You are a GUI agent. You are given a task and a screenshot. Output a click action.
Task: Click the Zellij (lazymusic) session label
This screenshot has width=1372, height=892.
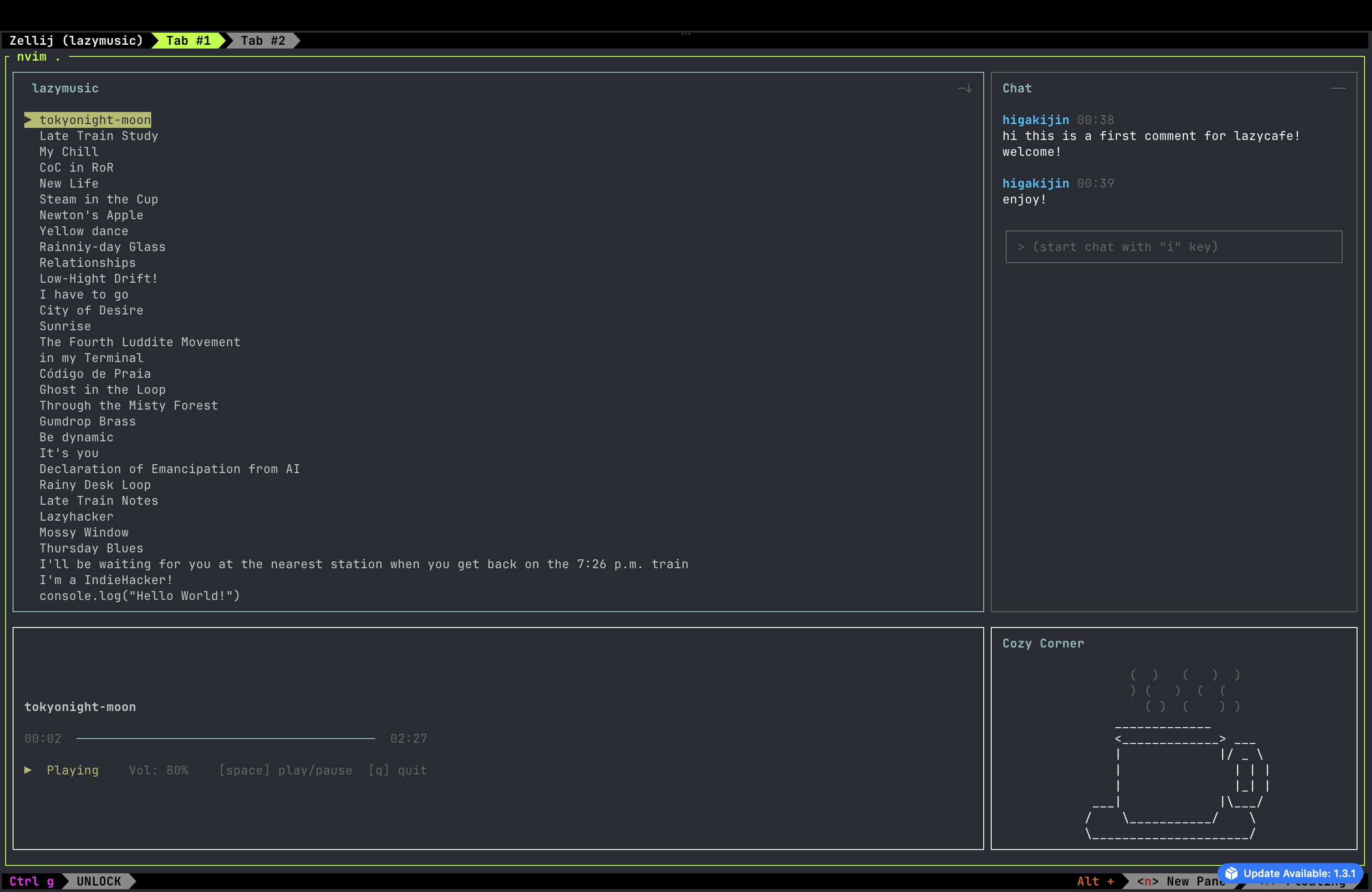coord(76,40)
